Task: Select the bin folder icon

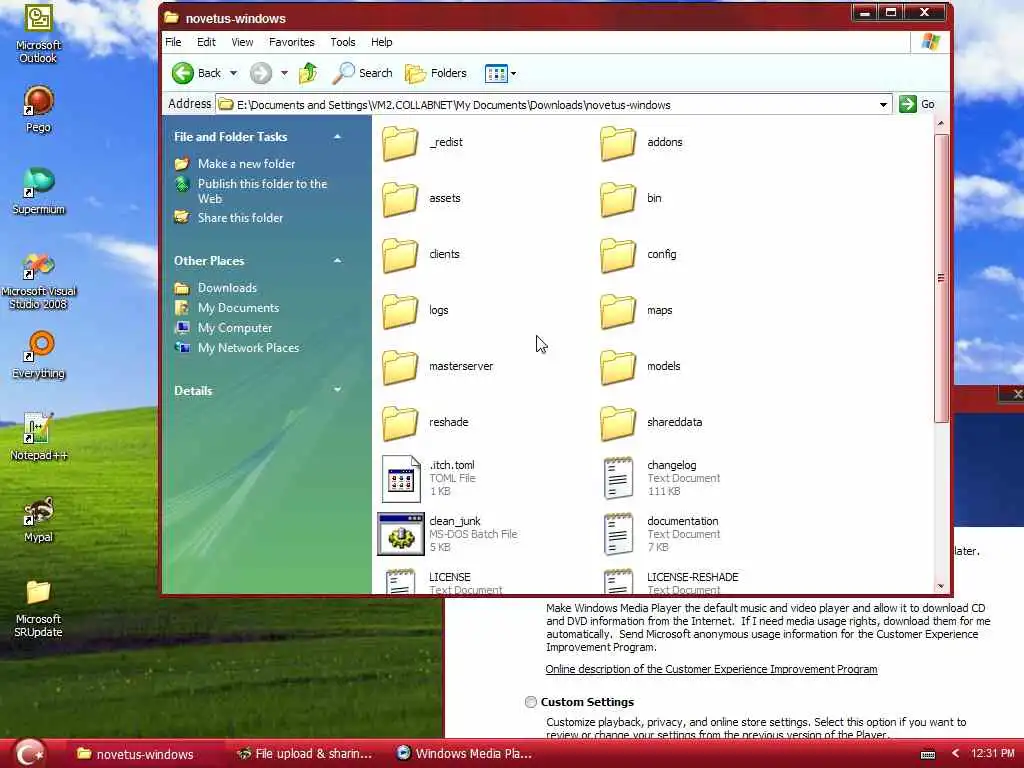Action: point(618,199)
